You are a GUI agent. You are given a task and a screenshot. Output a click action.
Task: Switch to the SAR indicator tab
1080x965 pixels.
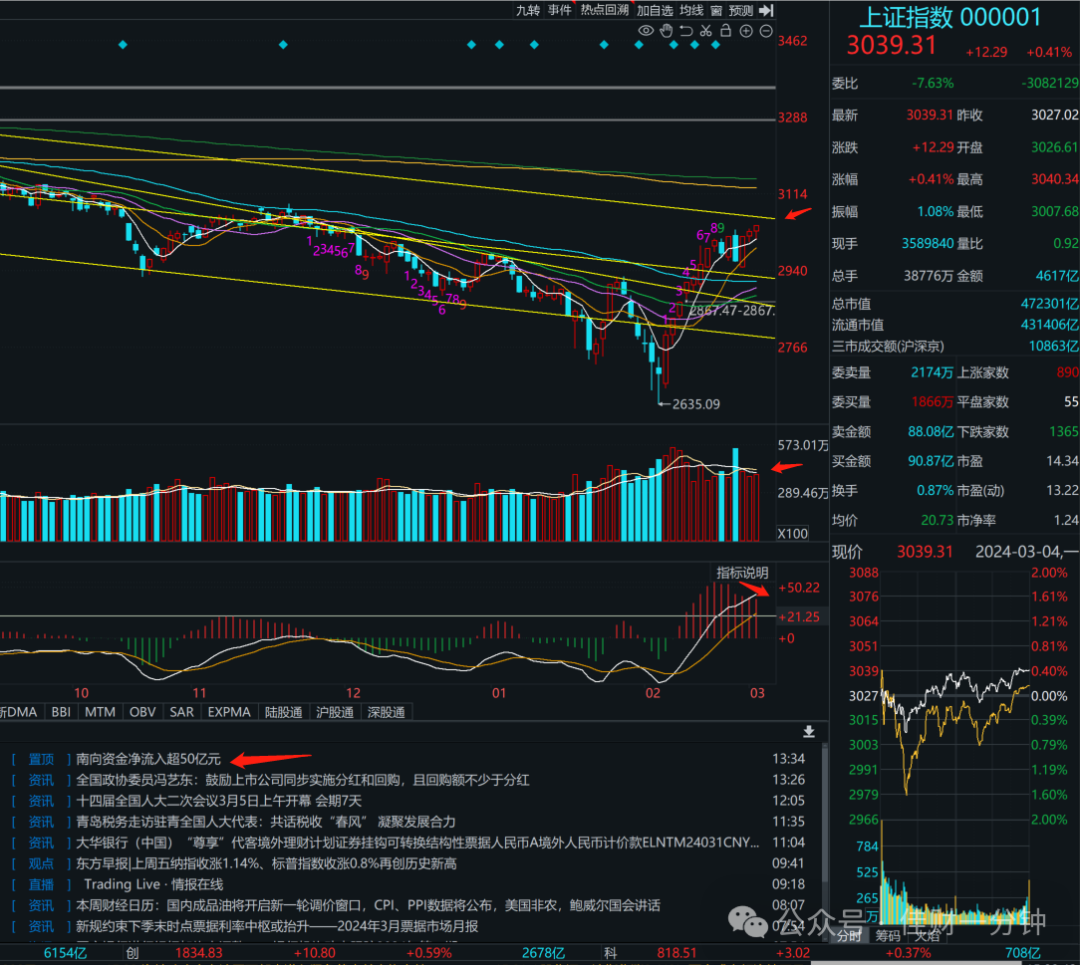[x=182, y=712]
